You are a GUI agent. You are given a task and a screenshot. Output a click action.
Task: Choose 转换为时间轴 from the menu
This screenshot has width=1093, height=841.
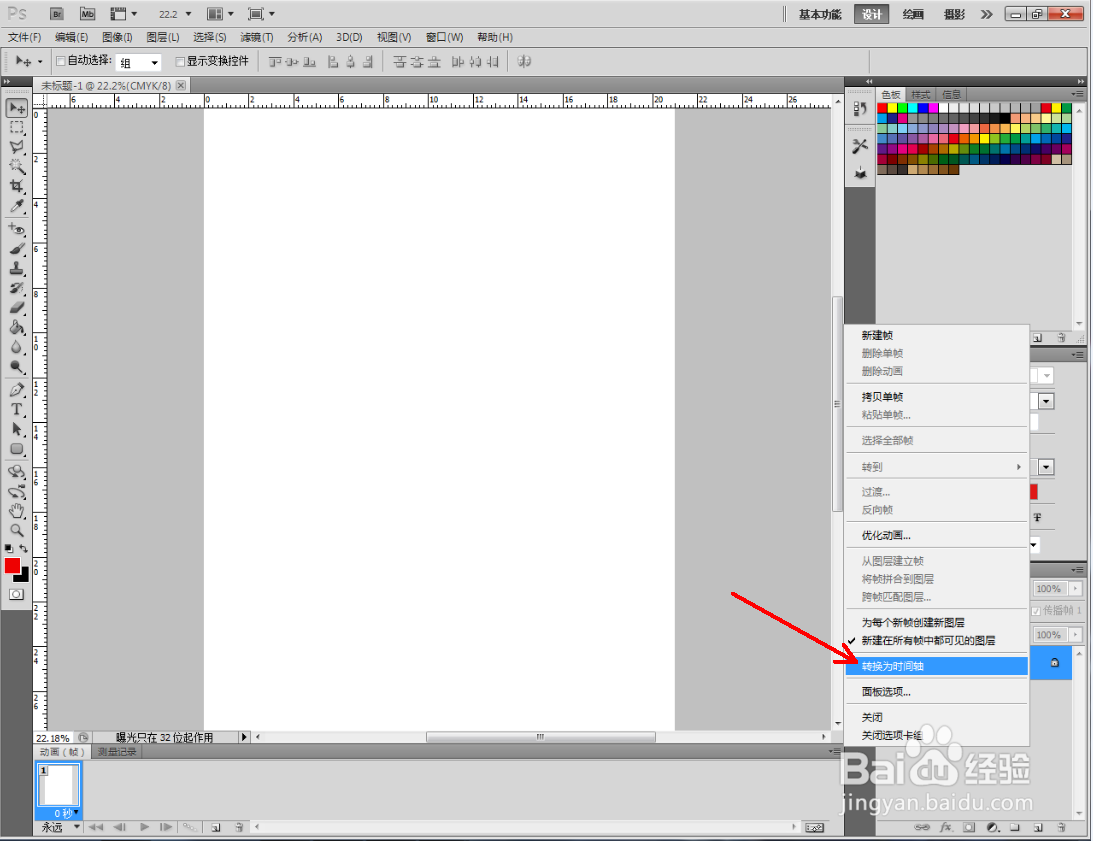[937, 666]
